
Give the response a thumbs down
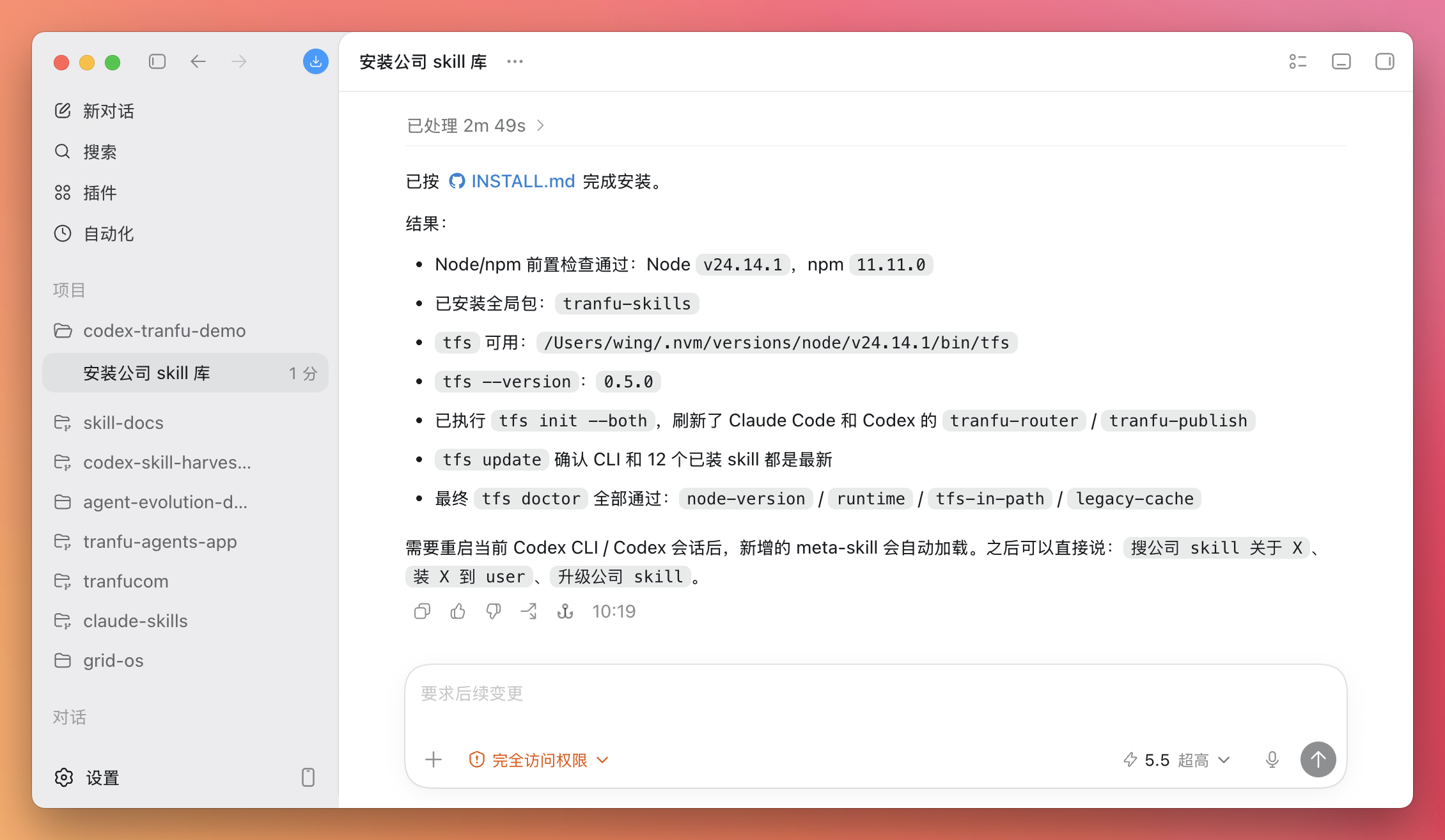pos(494,612)
